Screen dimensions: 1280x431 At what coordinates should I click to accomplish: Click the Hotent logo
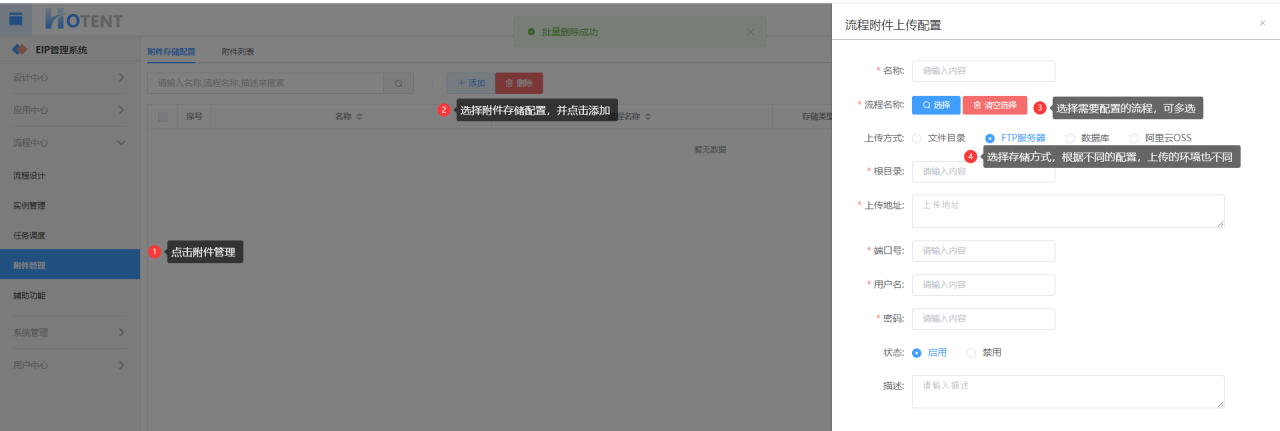(x=84, y=18)
